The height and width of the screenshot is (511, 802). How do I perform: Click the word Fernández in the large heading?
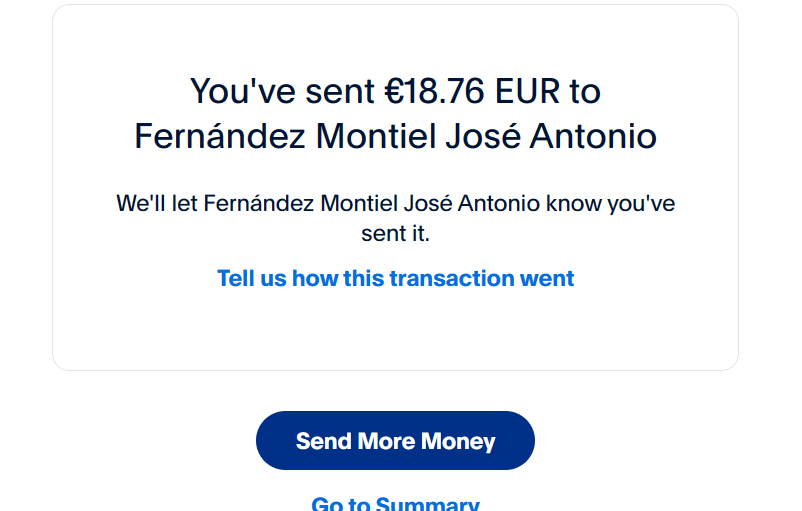[x=220, y=136]
